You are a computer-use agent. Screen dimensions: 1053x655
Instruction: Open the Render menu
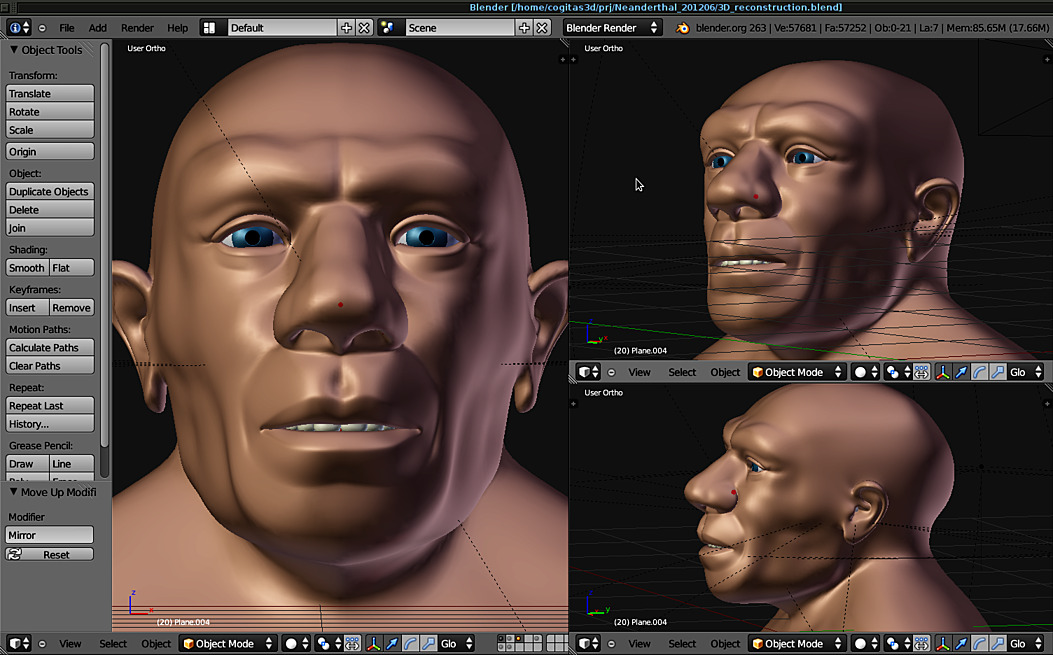click(136, 27)
